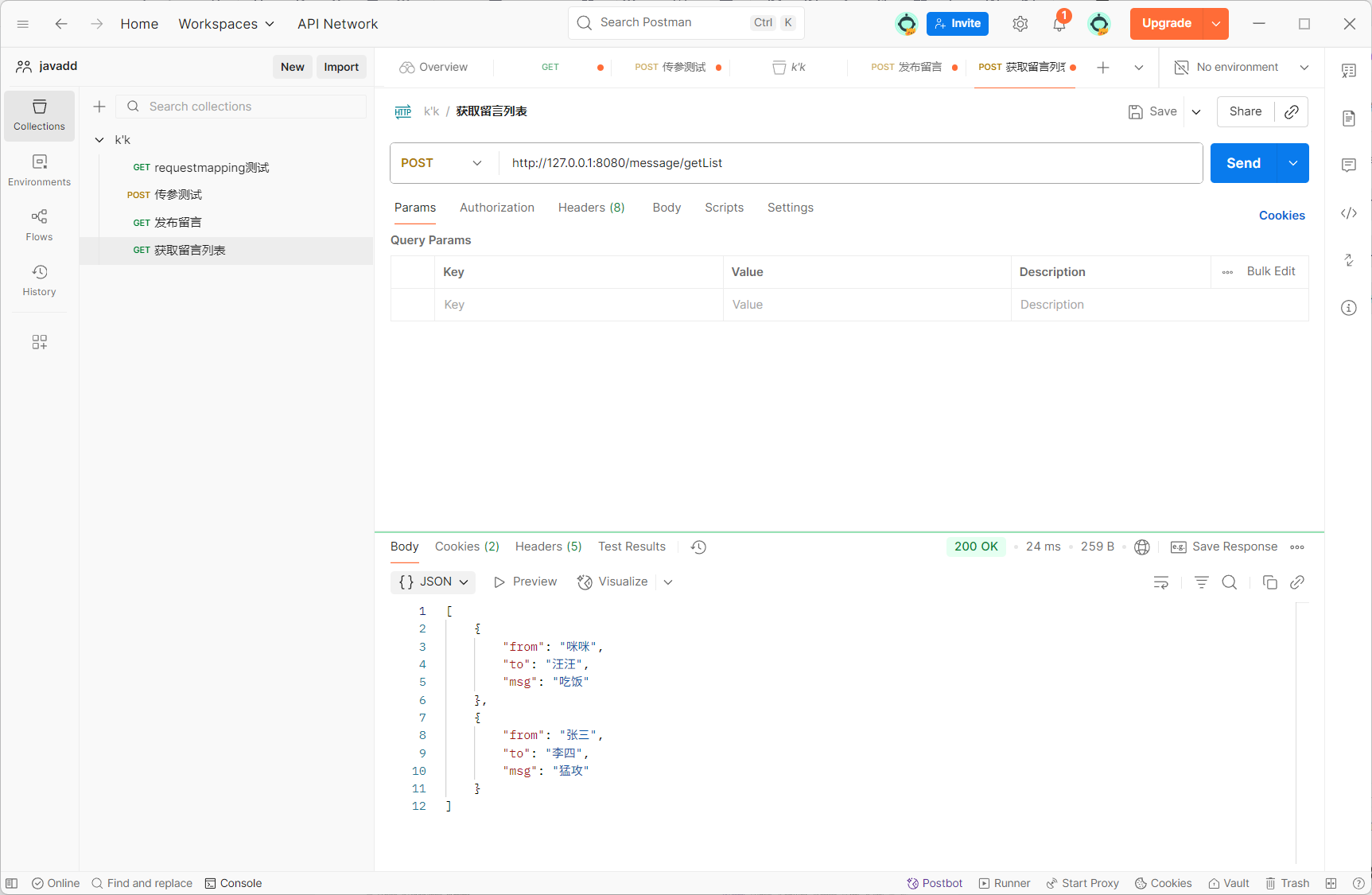This screenshot has height=895, width=1372.
Task: Open the code snippet icon
Action: tap(1349, 213)
